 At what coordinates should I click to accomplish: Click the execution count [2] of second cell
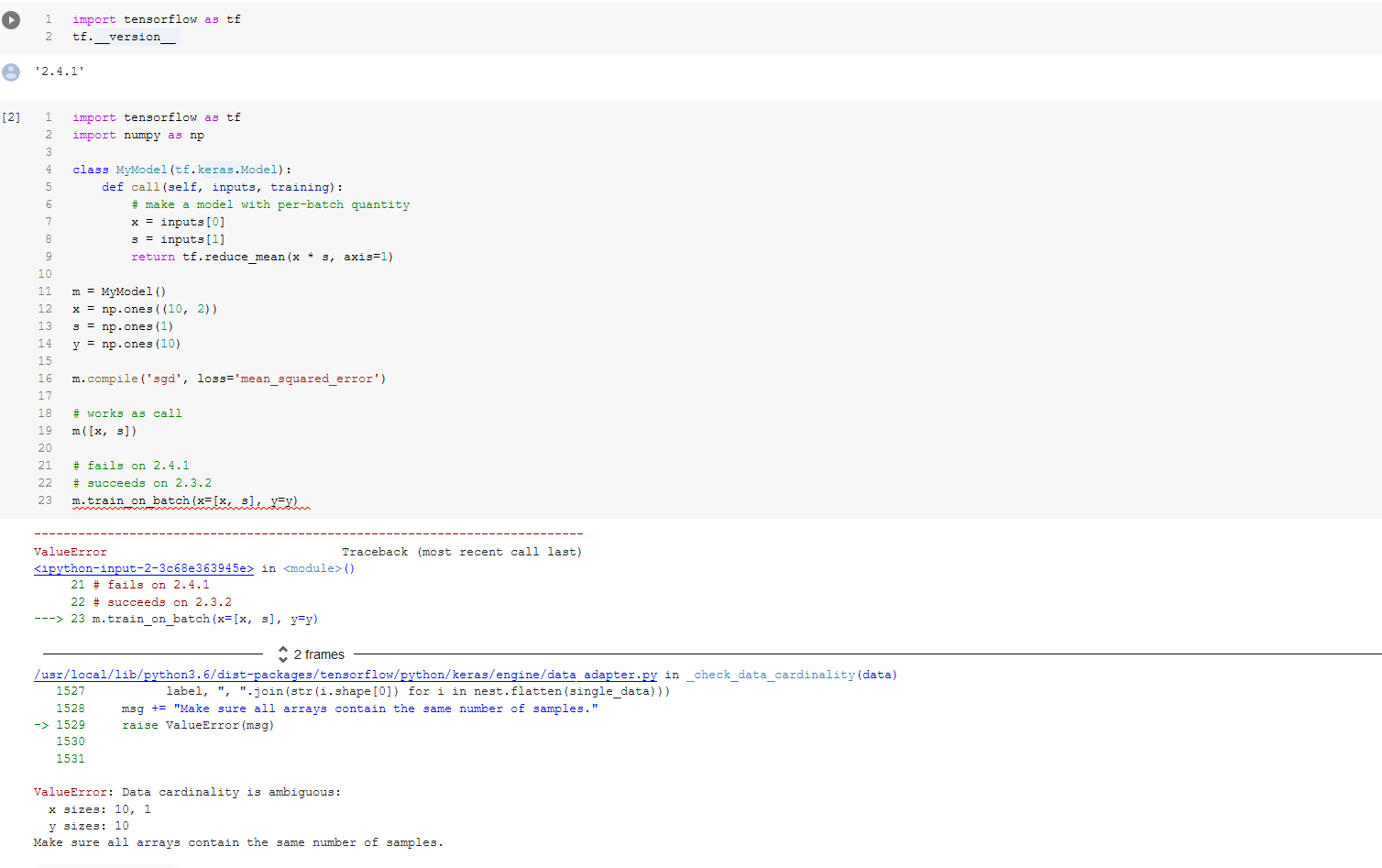[x=11, y=117]
